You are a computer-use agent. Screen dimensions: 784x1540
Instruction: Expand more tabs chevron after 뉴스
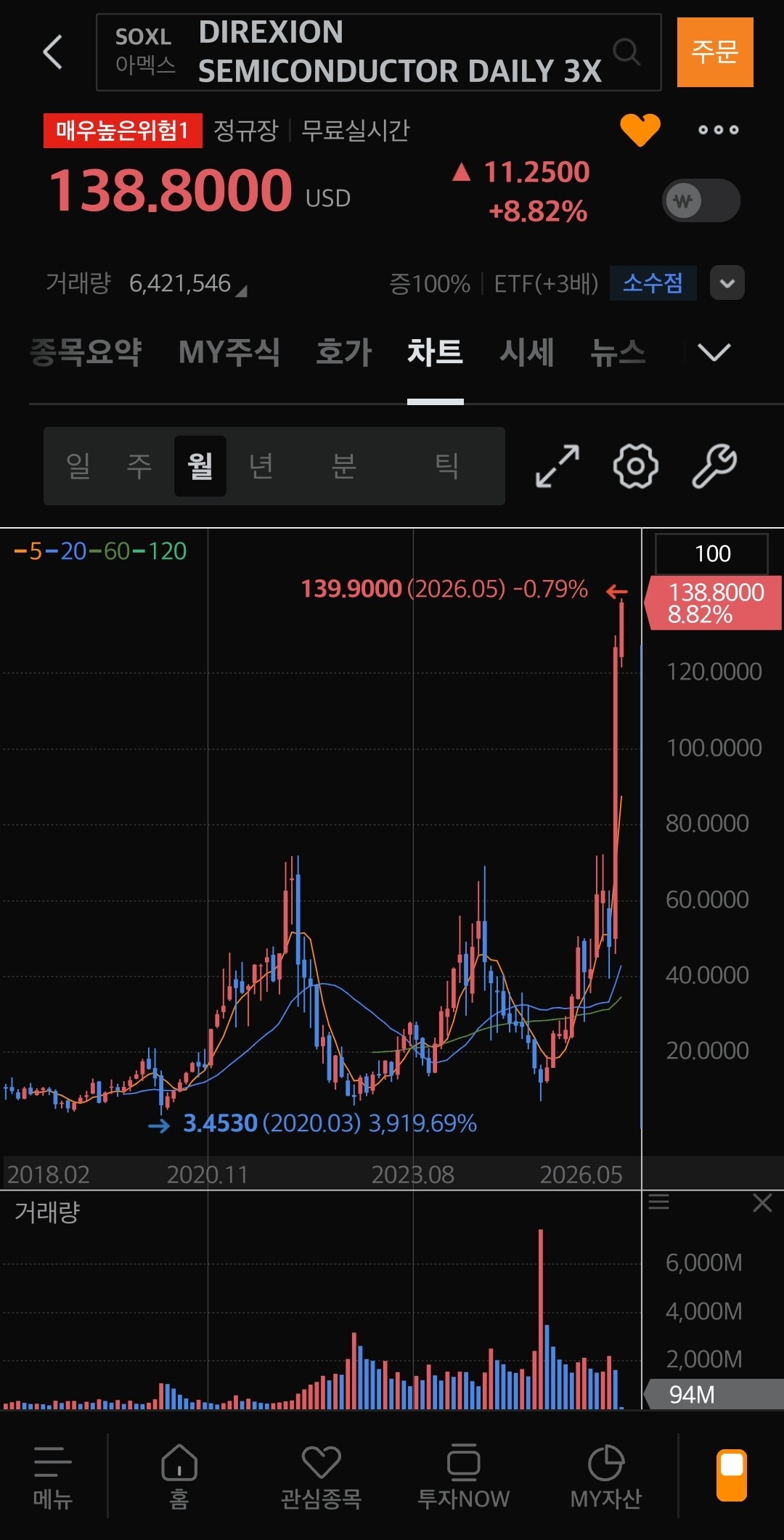click(x=714, y=353)
